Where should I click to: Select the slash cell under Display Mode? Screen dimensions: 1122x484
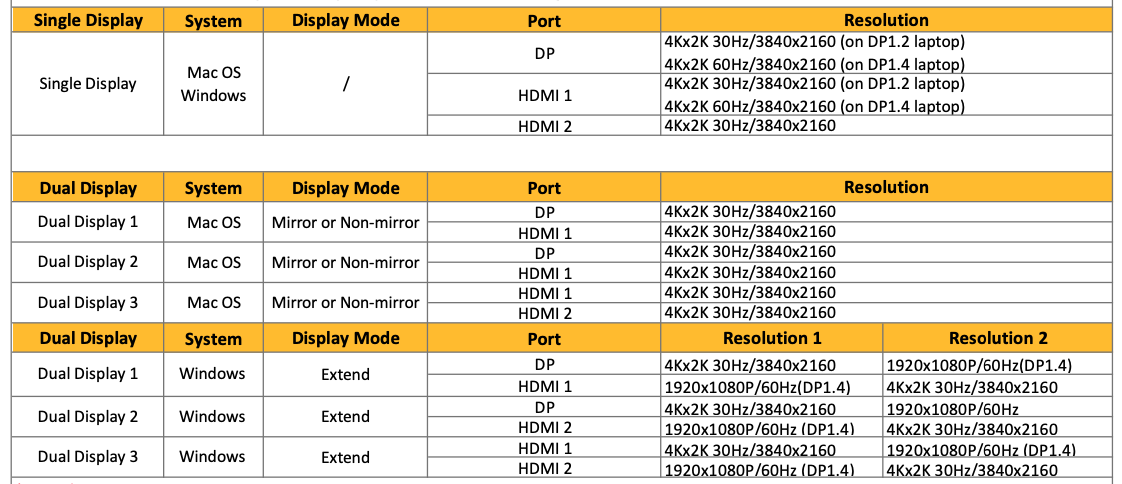[346, 84]
